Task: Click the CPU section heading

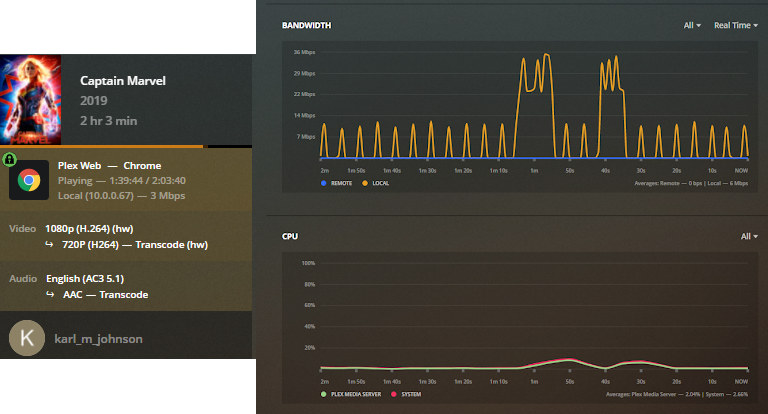Action: tap(290, 236)
